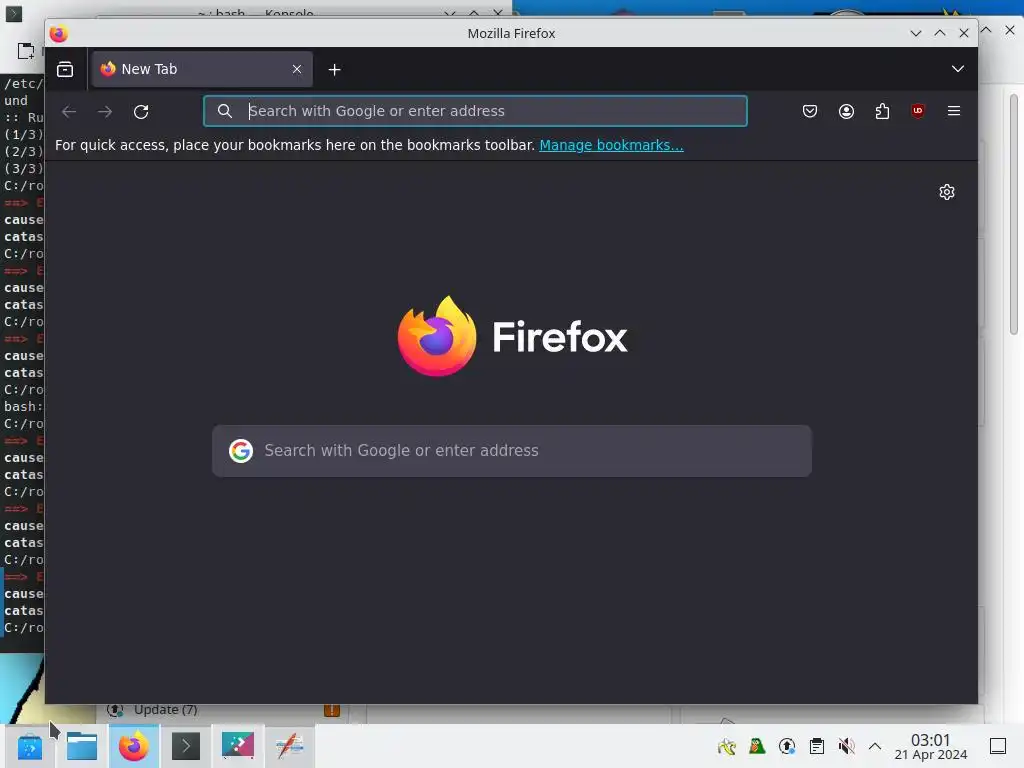
Task: Focus the address bar search field
Action: (475, 111)
